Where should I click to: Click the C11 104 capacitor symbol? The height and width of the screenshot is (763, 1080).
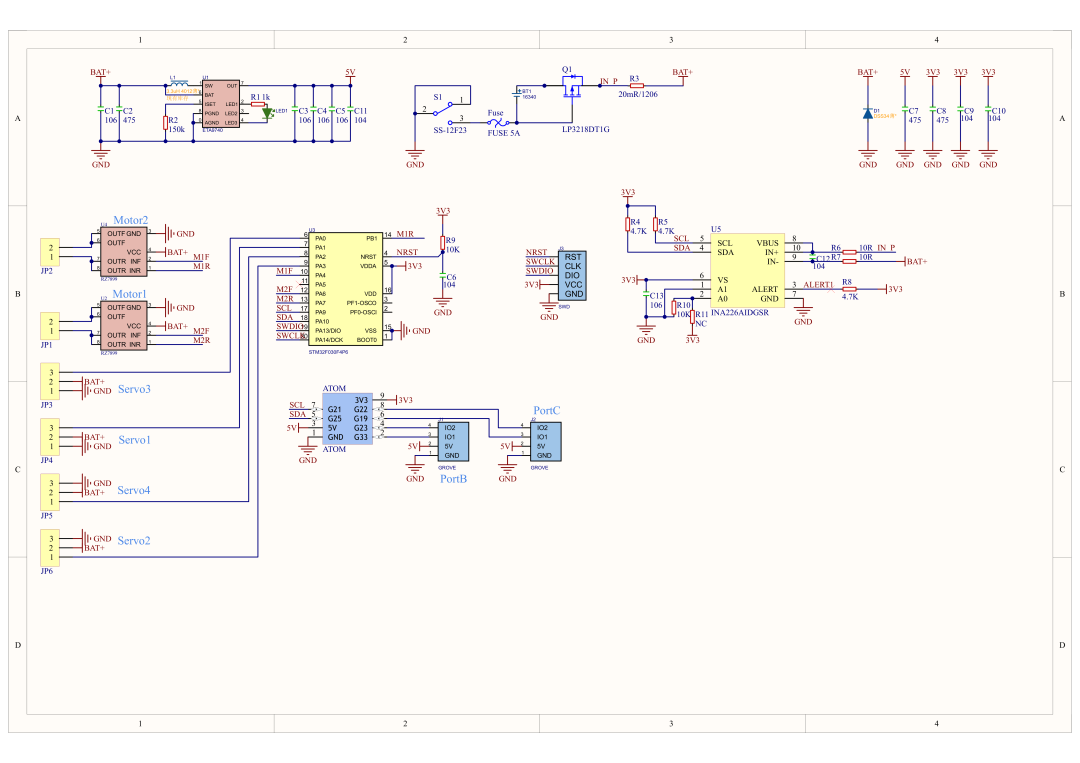point(351,110)
